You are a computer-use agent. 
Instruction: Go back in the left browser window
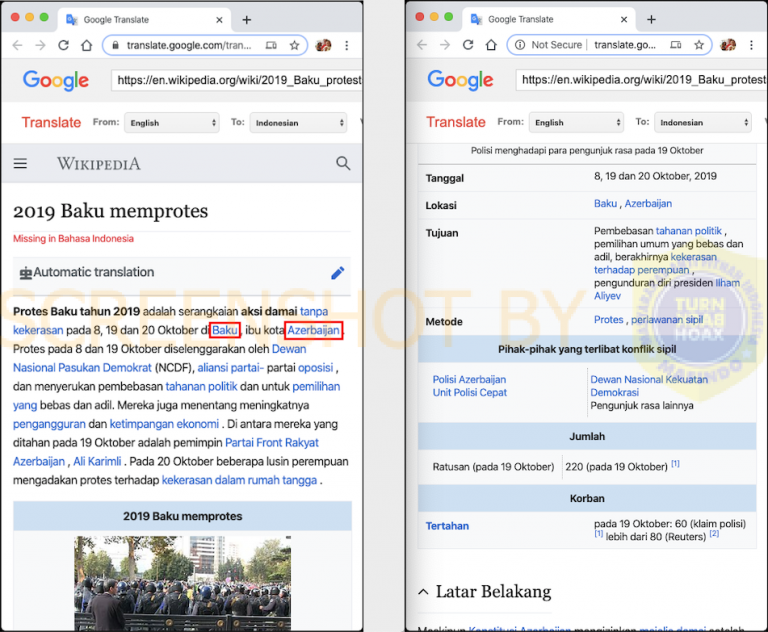pos(18,45)
